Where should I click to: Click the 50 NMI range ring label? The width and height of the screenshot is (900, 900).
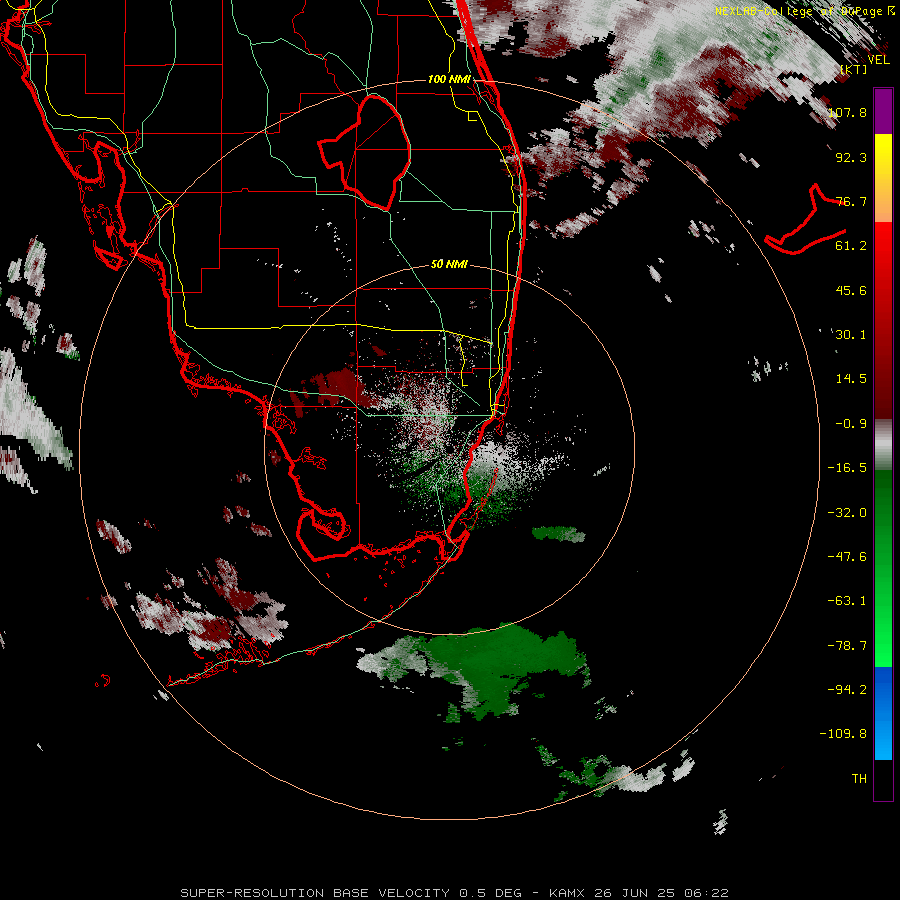(449, 264)
